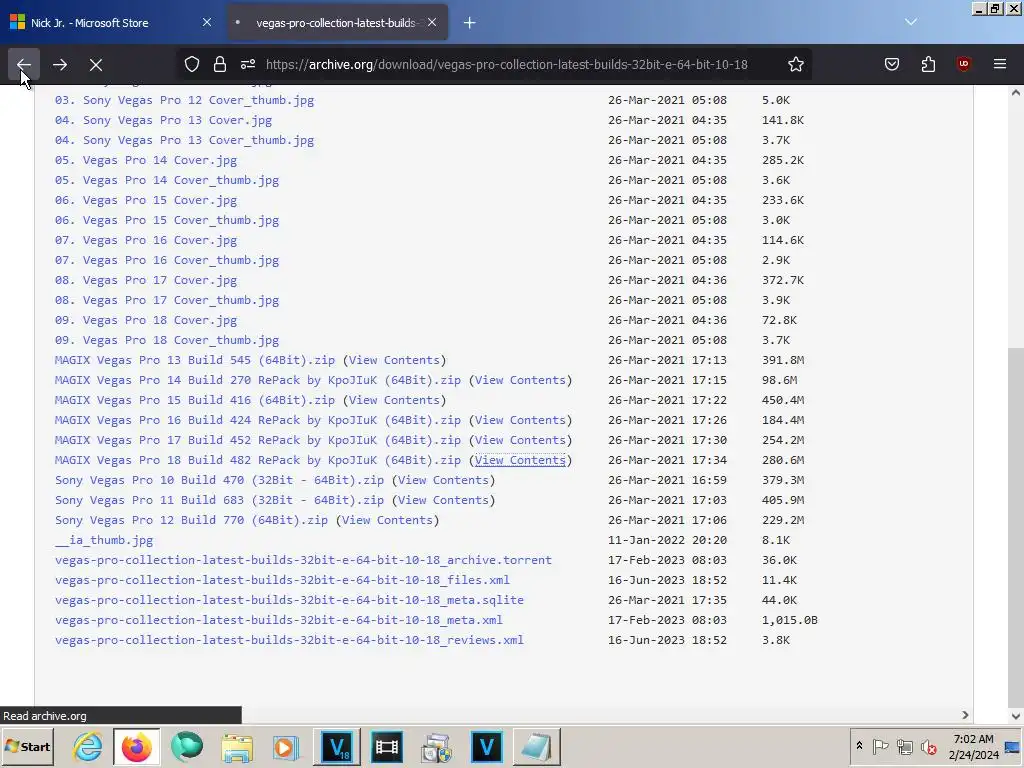The width and height of the screenshot is (1024, 768).
Task: Open Vegas Pro 18 taskbar icon
Action: [x=337, y=747]
